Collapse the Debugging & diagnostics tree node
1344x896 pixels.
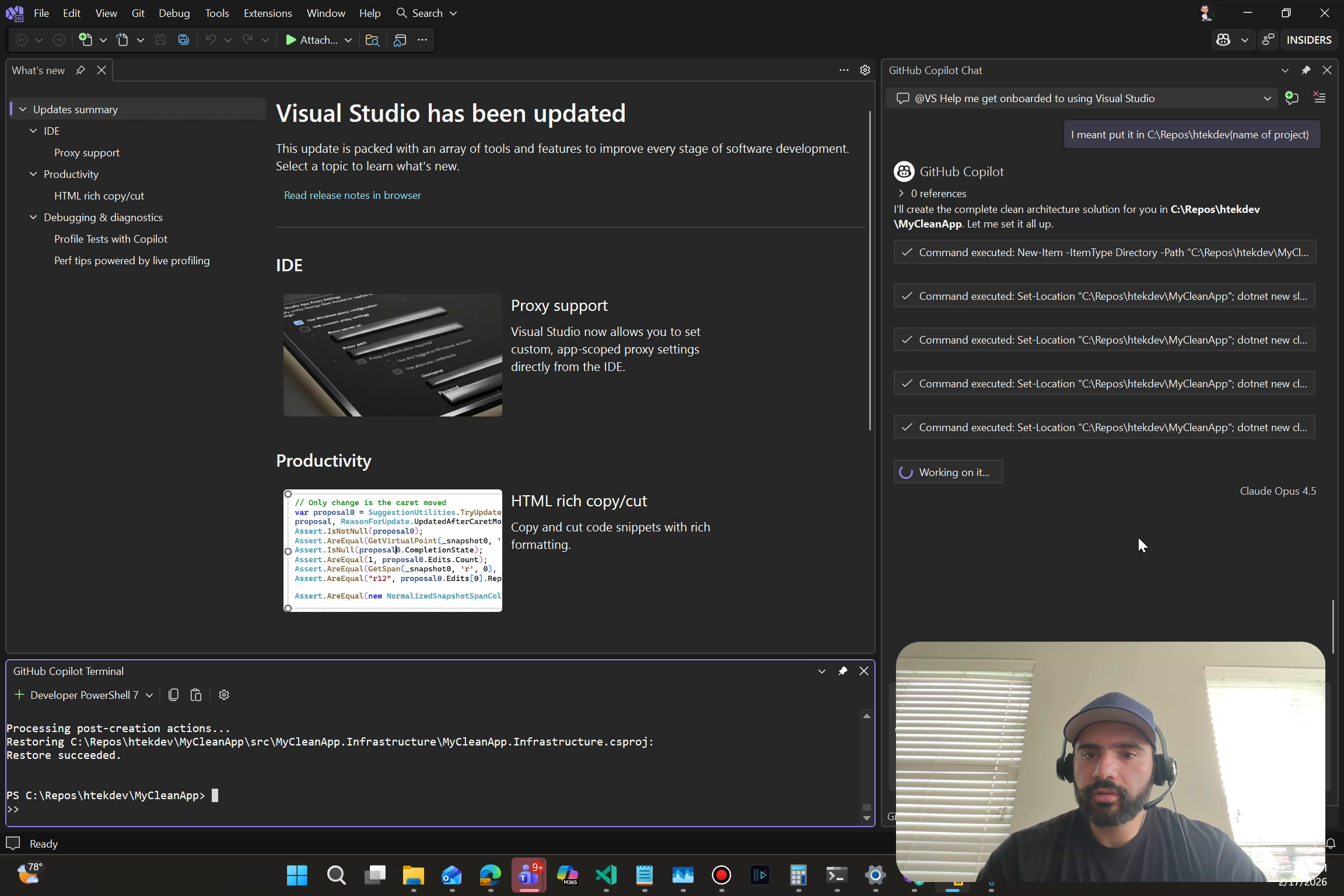point(33,217)
